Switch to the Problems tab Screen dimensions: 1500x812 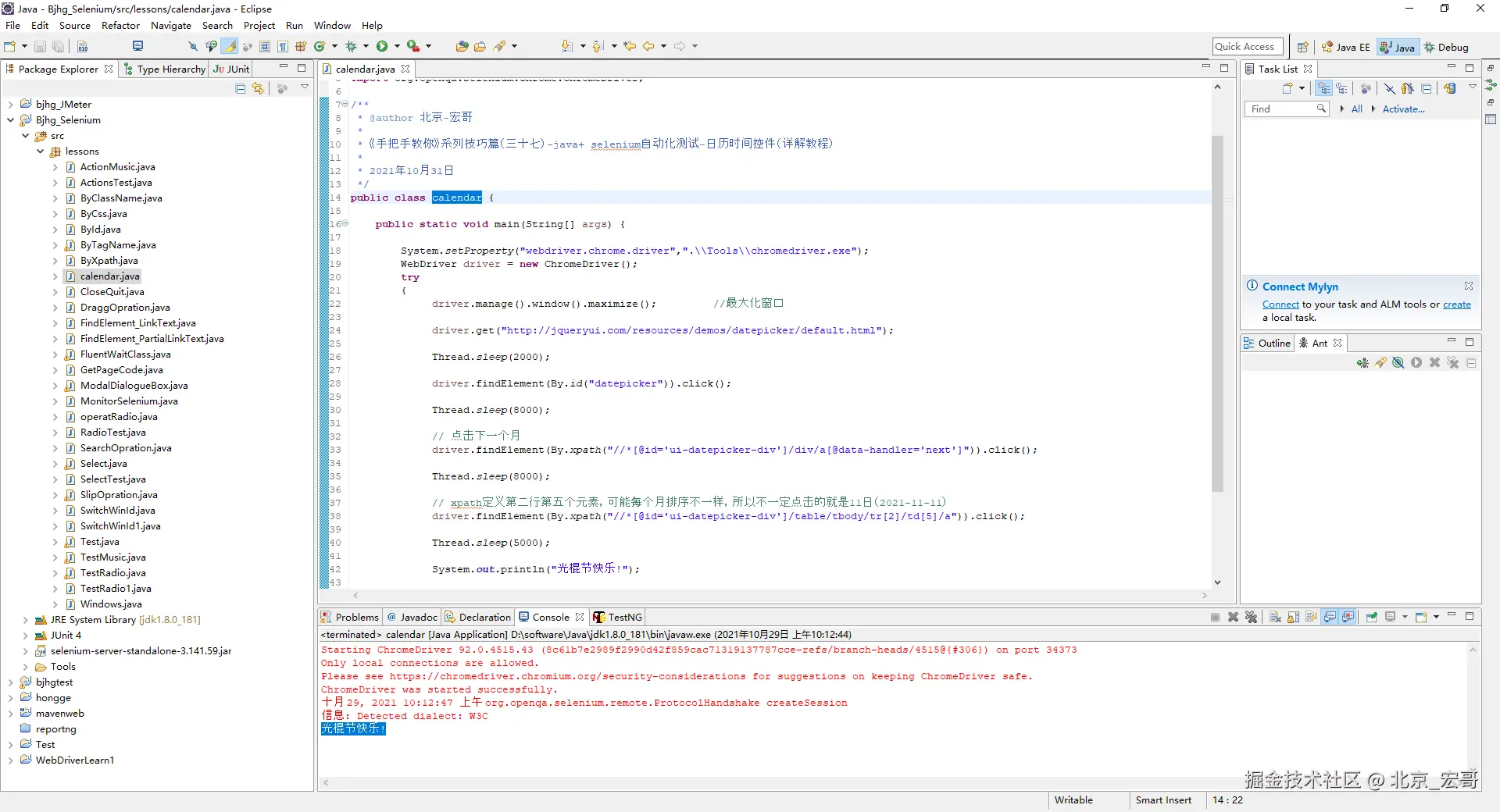(350, 618)
